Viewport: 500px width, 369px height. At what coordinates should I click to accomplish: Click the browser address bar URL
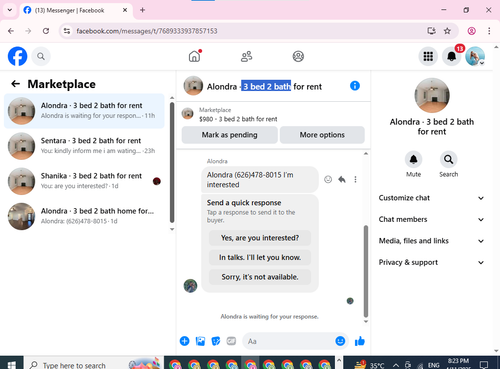tap(147, 31)
